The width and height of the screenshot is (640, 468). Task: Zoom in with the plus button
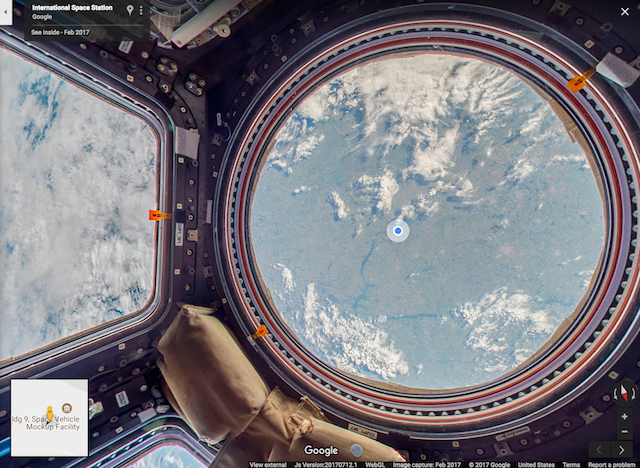tap(624, 415)
